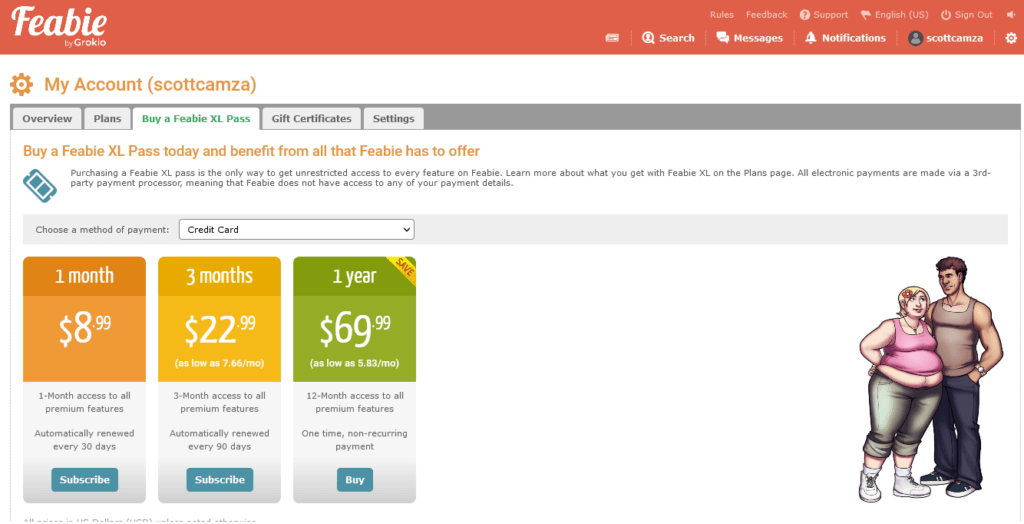This screenshot has width=1024, height=524.
Task: Click the My Account gear icon
Action: 22,84
